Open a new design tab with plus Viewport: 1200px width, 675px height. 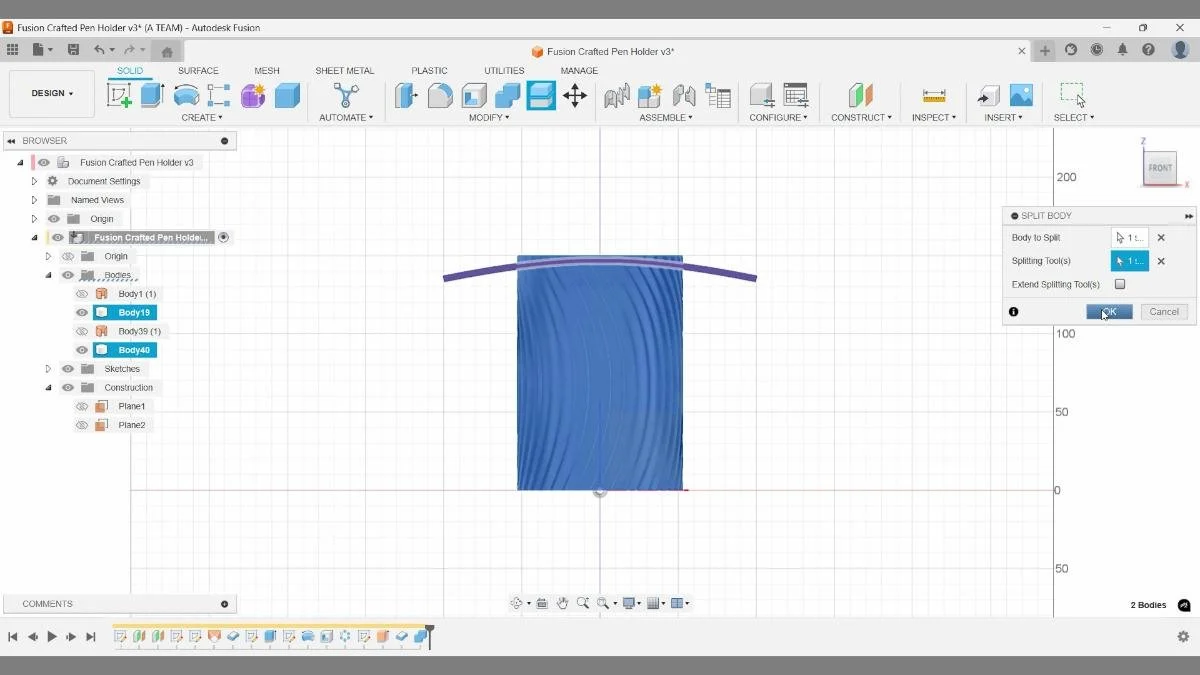pos(1045,50)
